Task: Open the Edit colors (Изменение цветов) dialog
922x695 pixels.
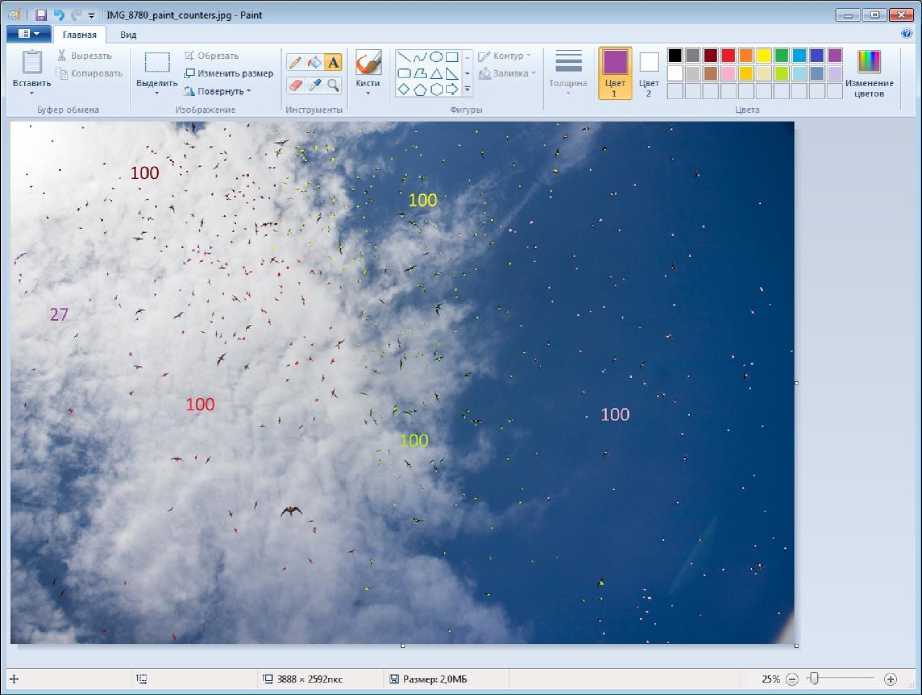Action: [869, 73]
